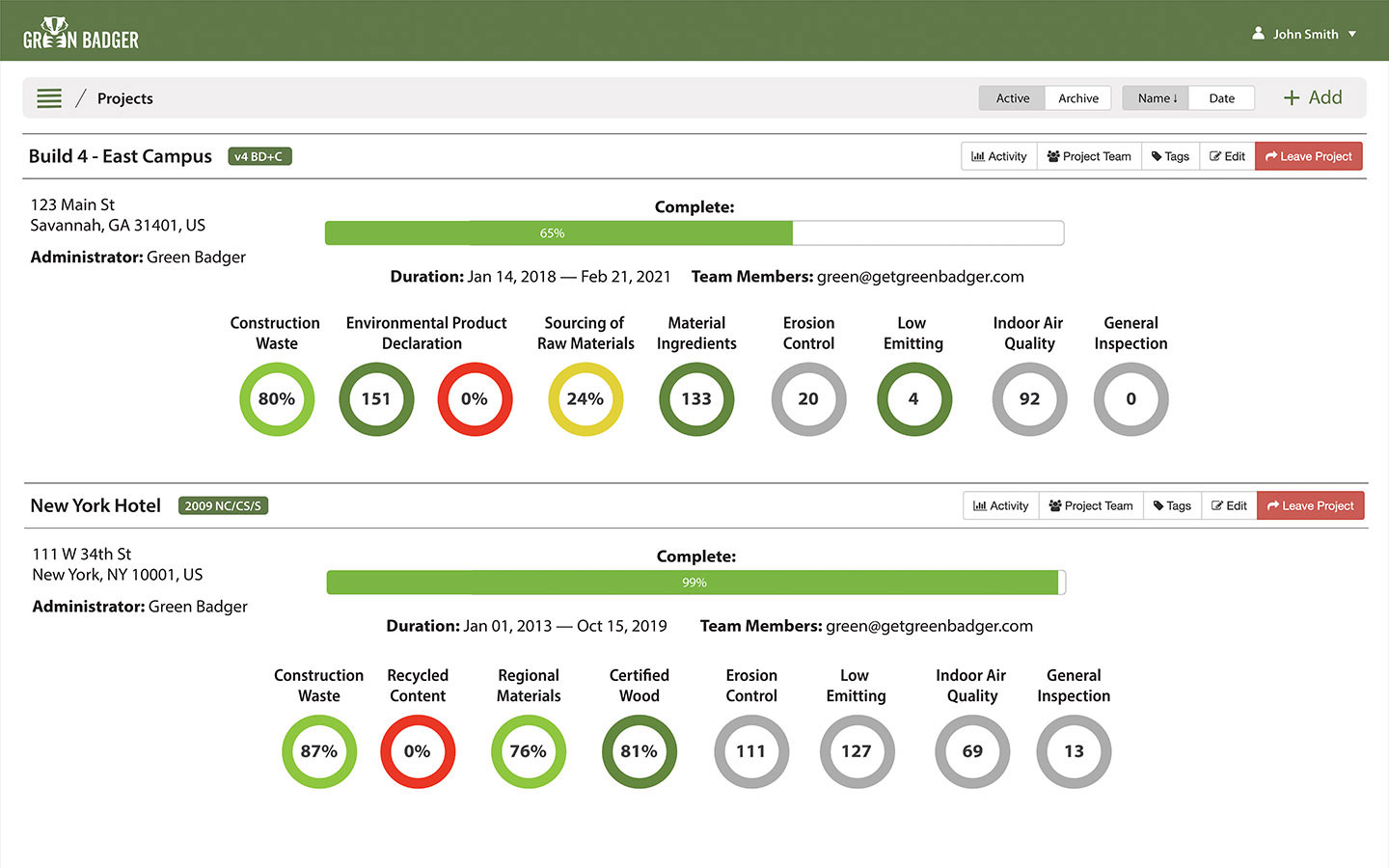Image resolution: width=1389 pixels, height=868 pixels.
Task: Click the duration Jan 14, 2018 — Feb 21, 2021
Action: 569,277
